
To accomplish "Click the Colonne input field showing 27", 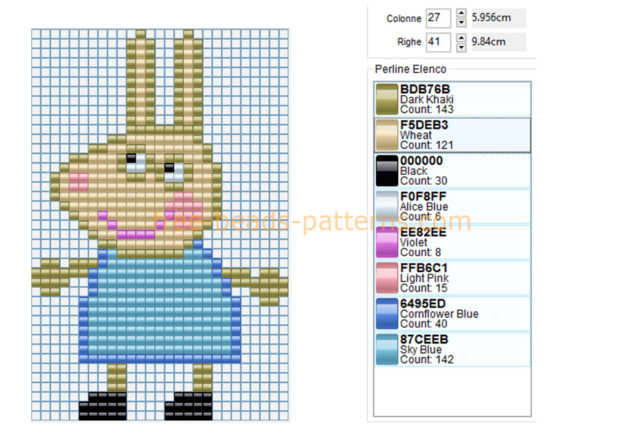I will (438, 18).
